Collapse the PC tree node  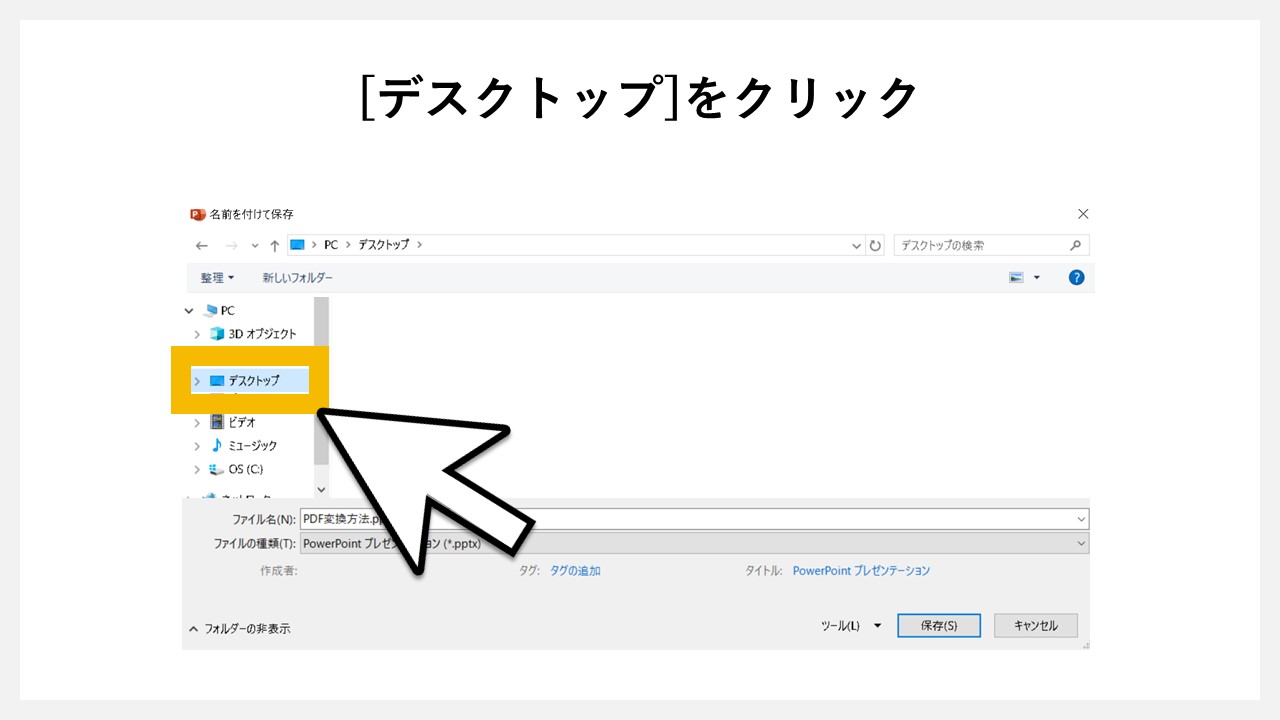[188, 310]
